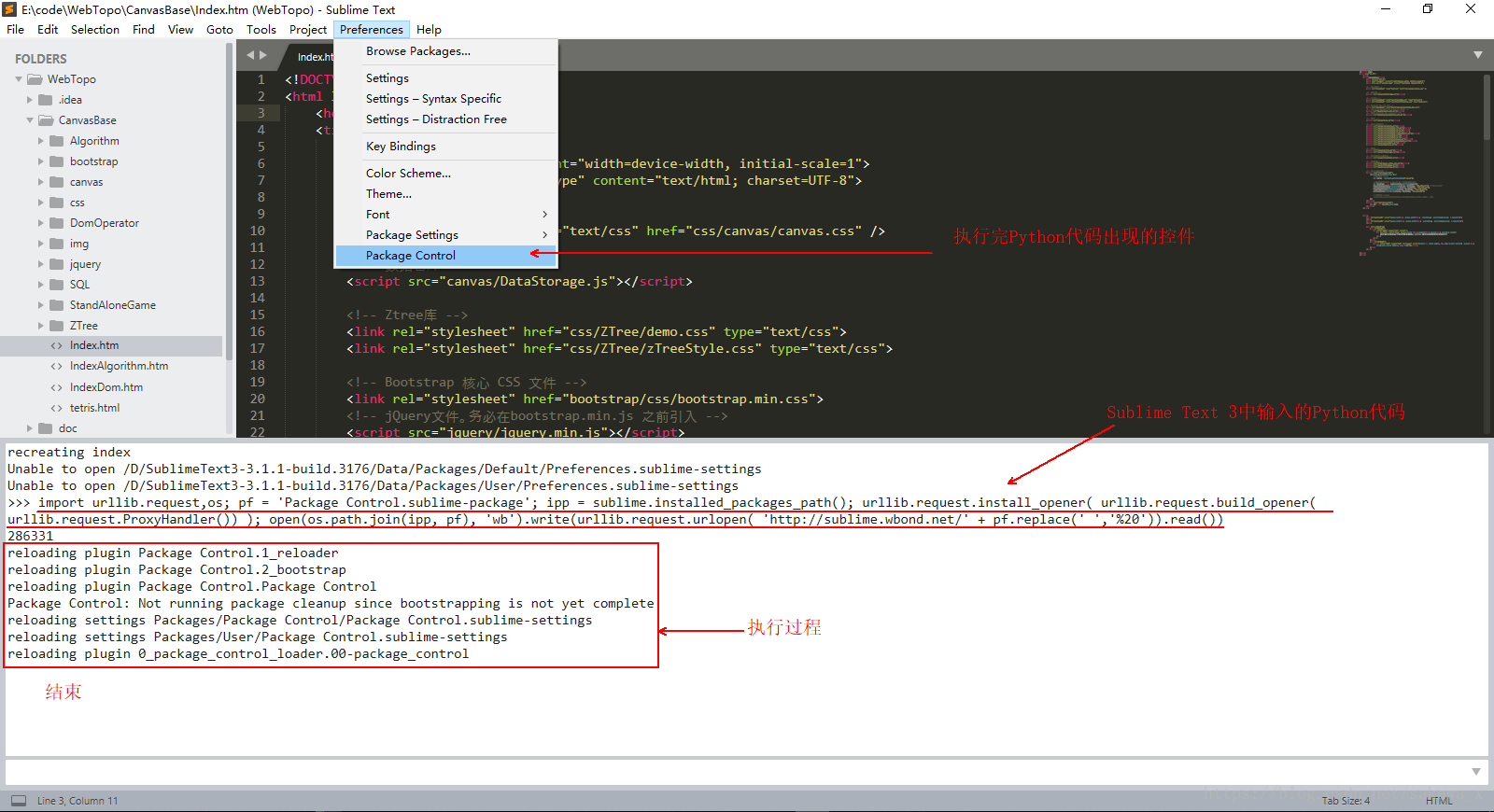Click the Sublime Text app icon in title bar
The height and width of the screenshot is (812, 1494).
pyautogui.click(x=9, y=9)
